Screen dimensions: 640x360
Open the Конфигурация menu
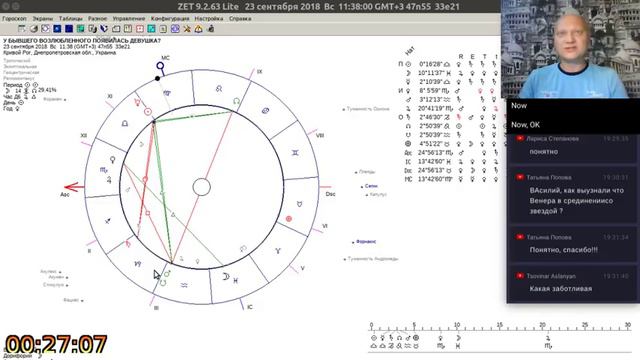click(170, 19)
